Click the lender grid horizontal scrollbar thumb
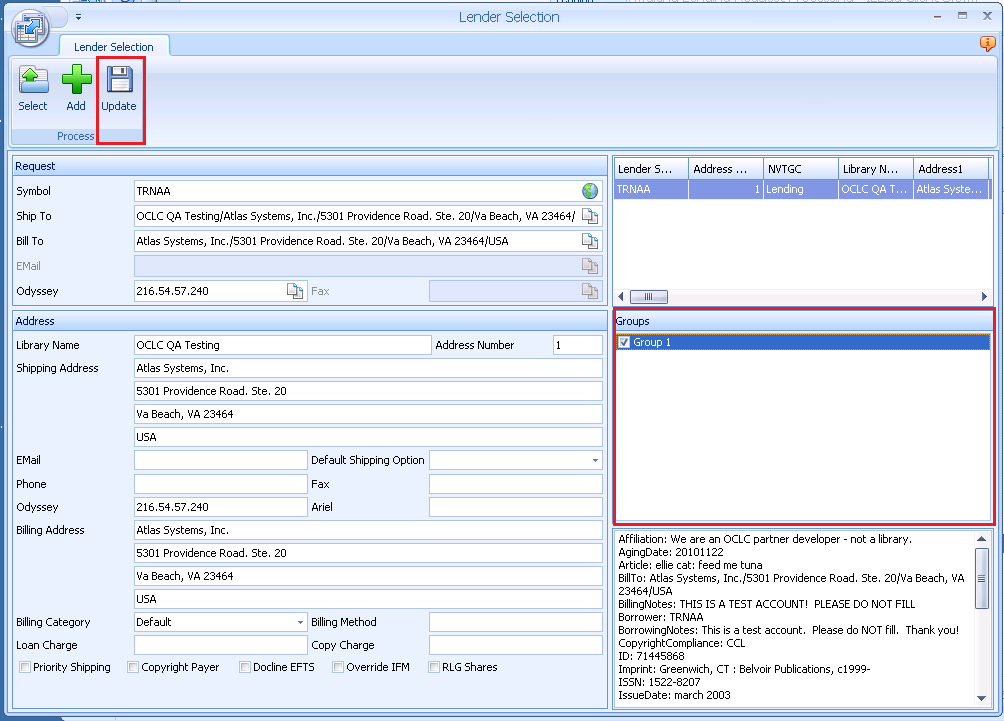Viewport: 1004px width, 721px height. coord(654,297)
